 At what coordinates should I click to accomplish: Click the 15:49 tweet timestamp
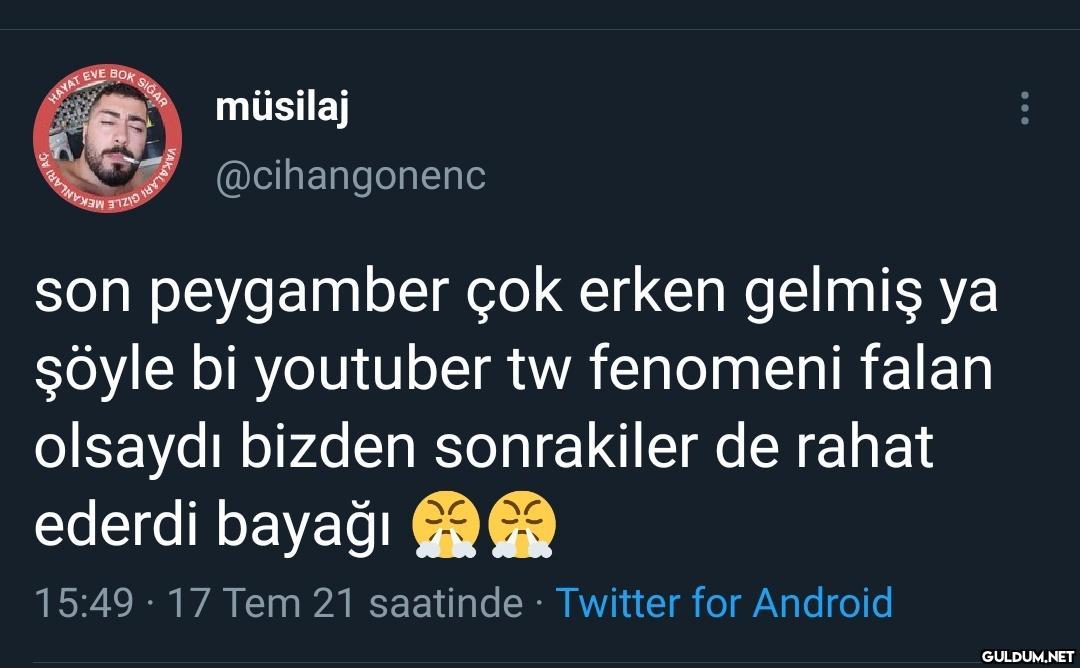(83, 603)
